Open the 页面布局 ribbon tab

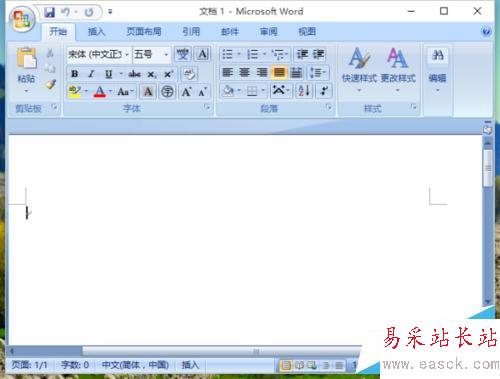pyautogui.click(x=144, y=32)
